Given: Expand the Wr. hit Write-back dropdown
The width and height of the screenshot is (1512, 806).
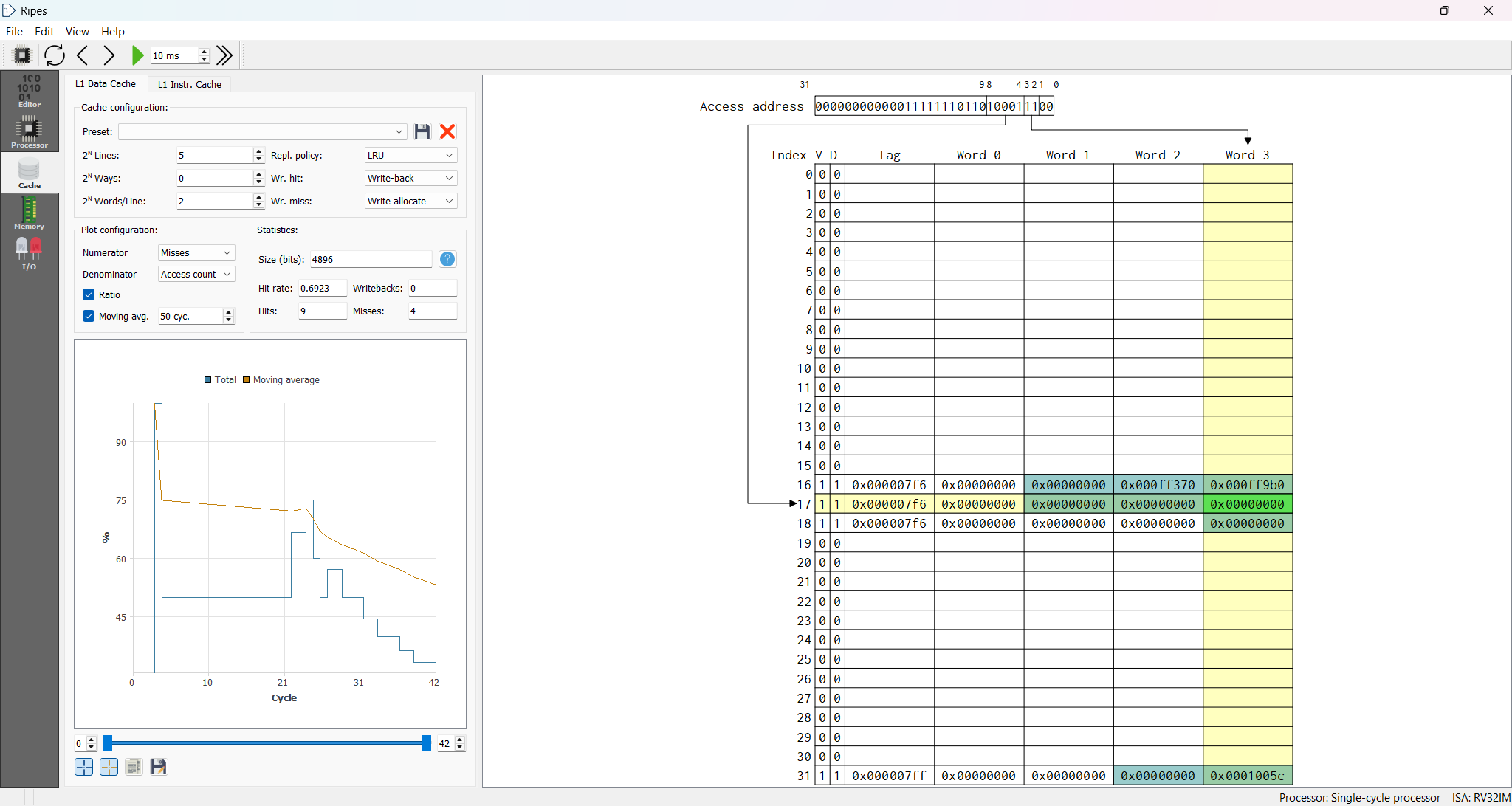Looking at the screenshot, I should 410,178.
